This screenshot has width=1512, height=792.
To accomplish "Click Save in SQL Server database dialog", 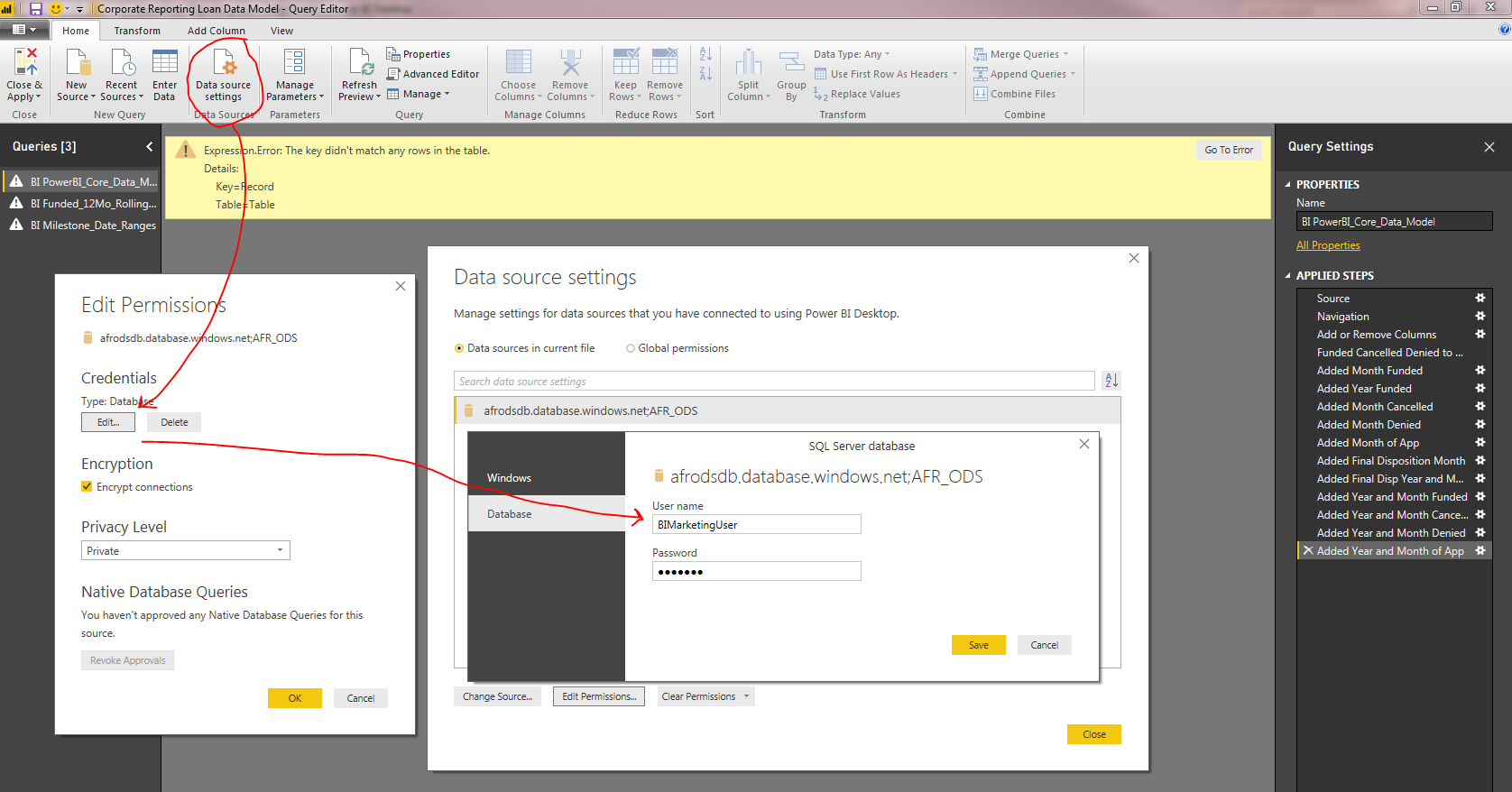I will (979, 645).
